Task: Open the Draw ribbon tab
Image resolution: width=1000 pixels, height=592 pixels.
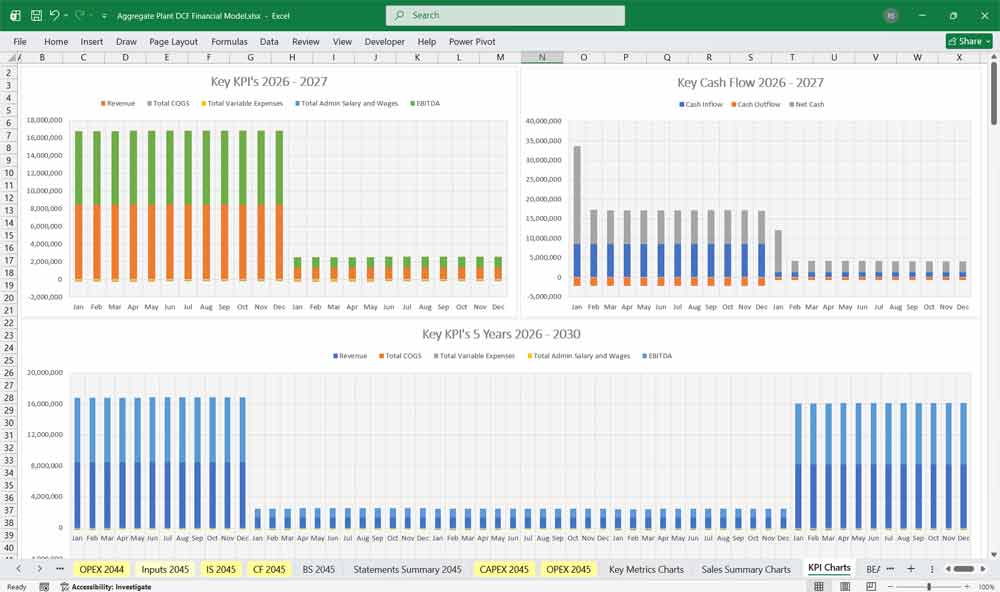Action: [x=126, y=41]
